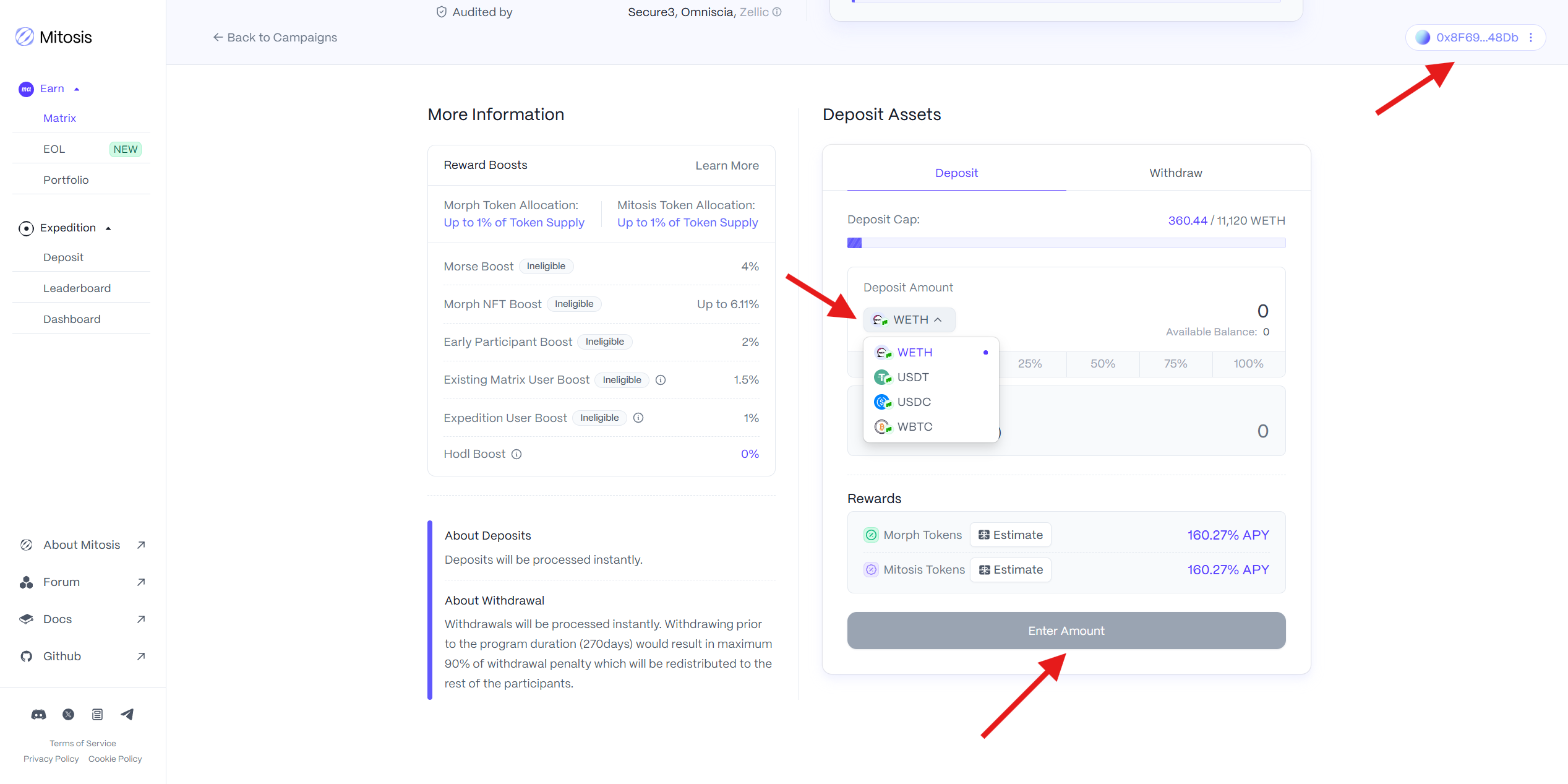The image size is (1568, 784).
Task: Collapse the Expedition menu section
Action: (108, 228)
